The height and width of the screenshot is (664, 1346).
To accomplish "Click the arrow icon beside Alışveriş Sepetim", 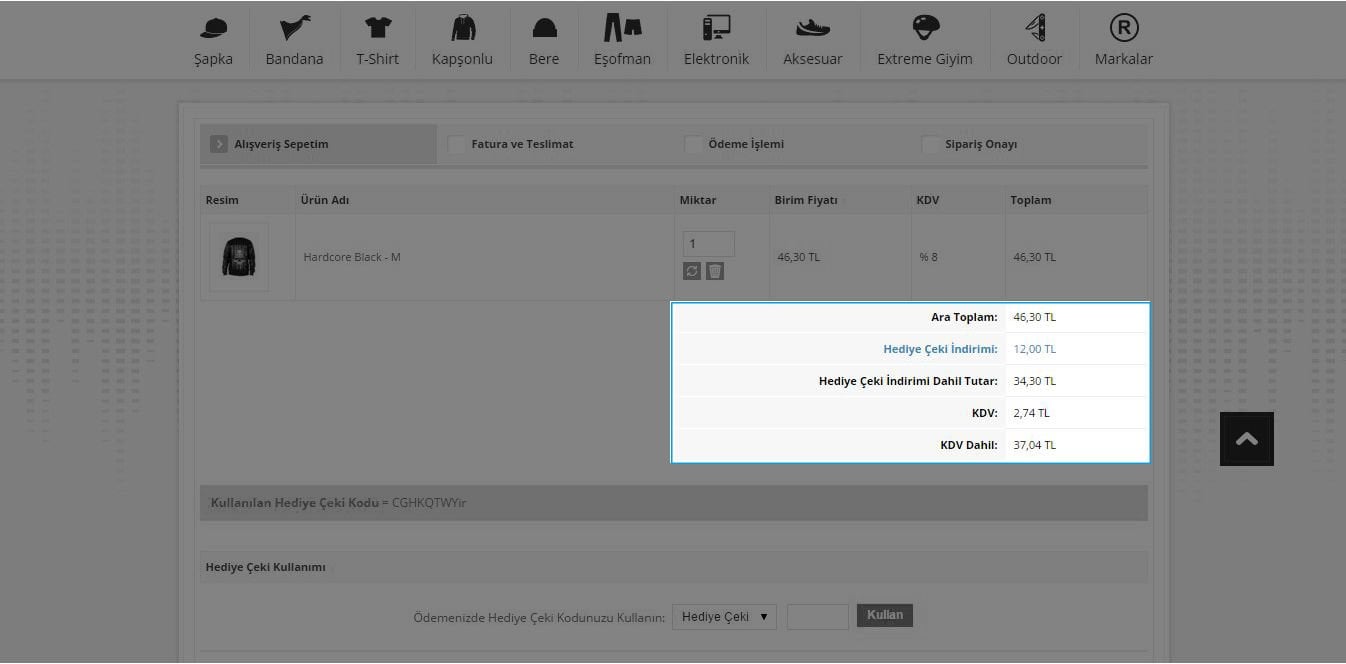I will click(219, 144).
